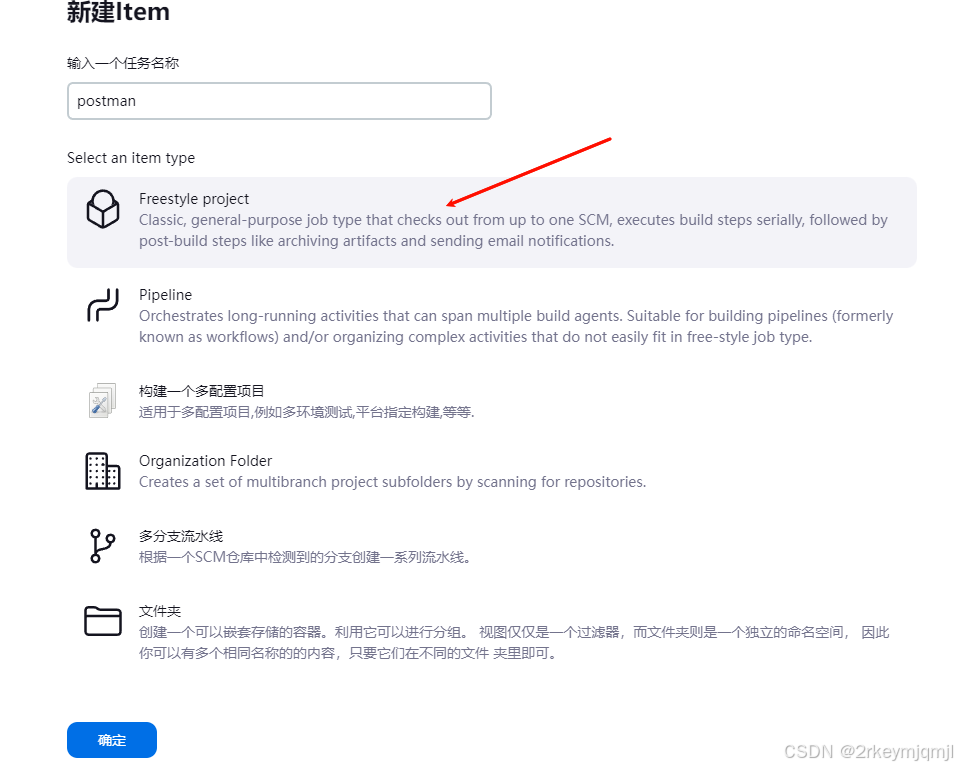Click the 文件夹 folder icon
This screenshot has height=769, width=958.
coord(103,621)
